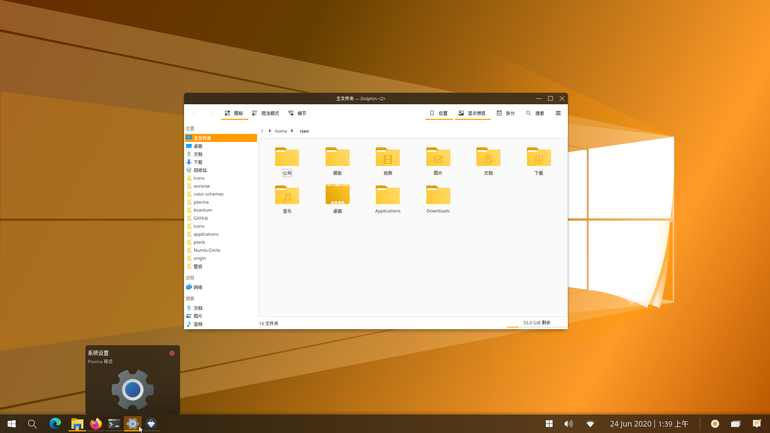Click the Split view icon in toolbar
770x433 pixels.
click(499, 113)
